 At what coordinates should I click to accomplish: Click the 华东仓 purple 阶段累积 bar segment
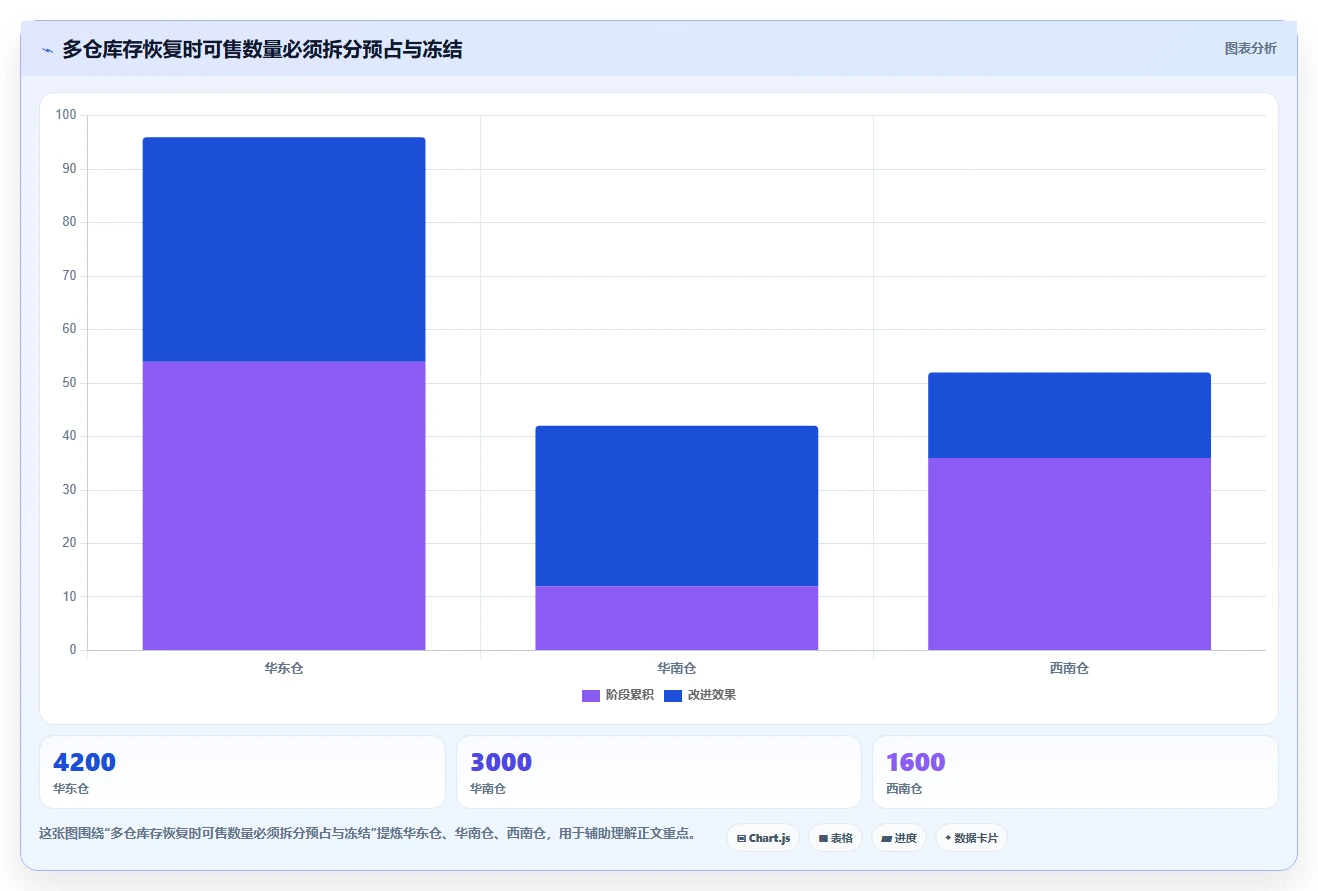tap(284, 505)
